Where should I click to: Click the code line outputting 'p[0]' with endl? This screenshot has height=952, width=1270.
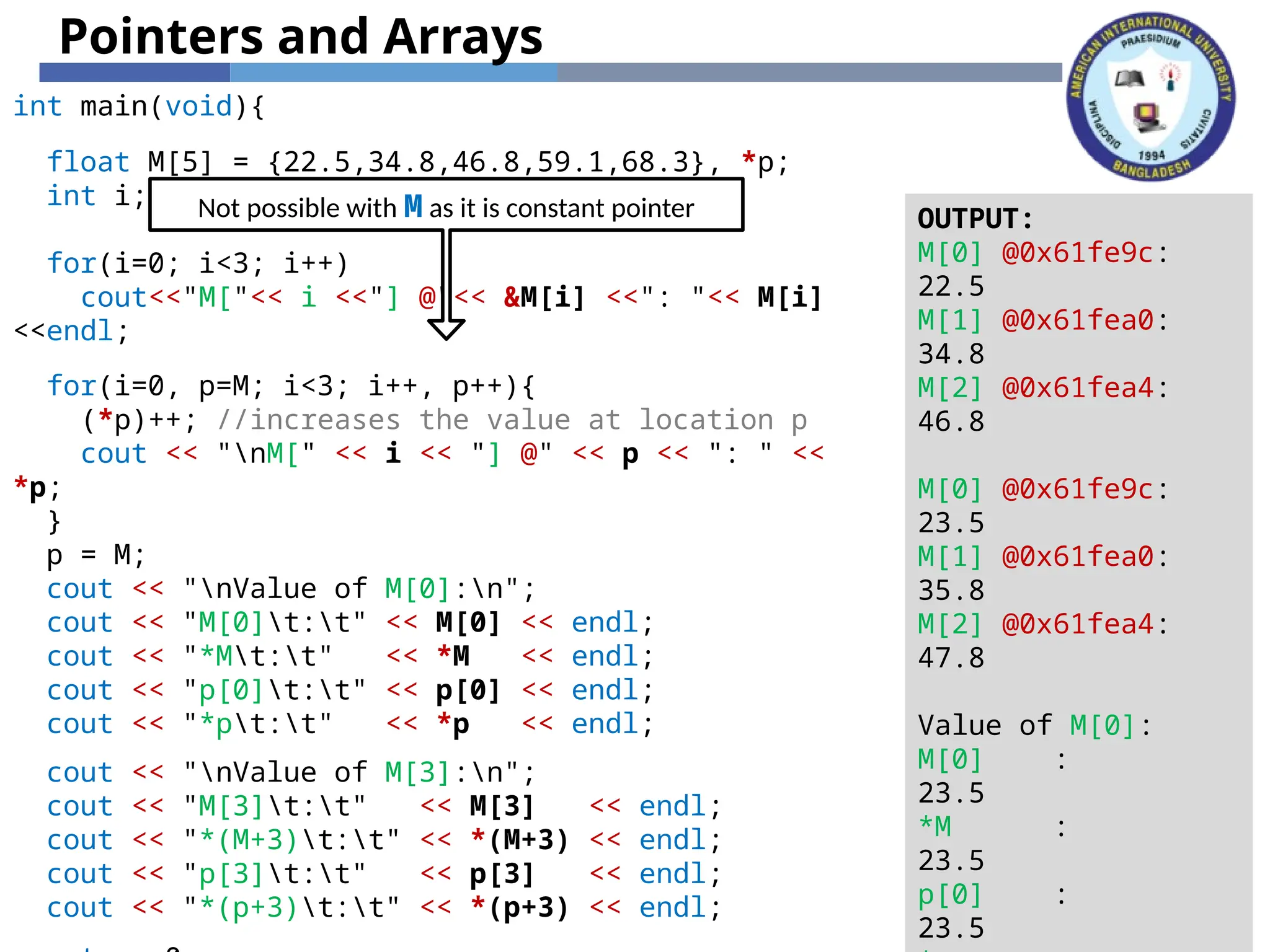pos(350,690)
